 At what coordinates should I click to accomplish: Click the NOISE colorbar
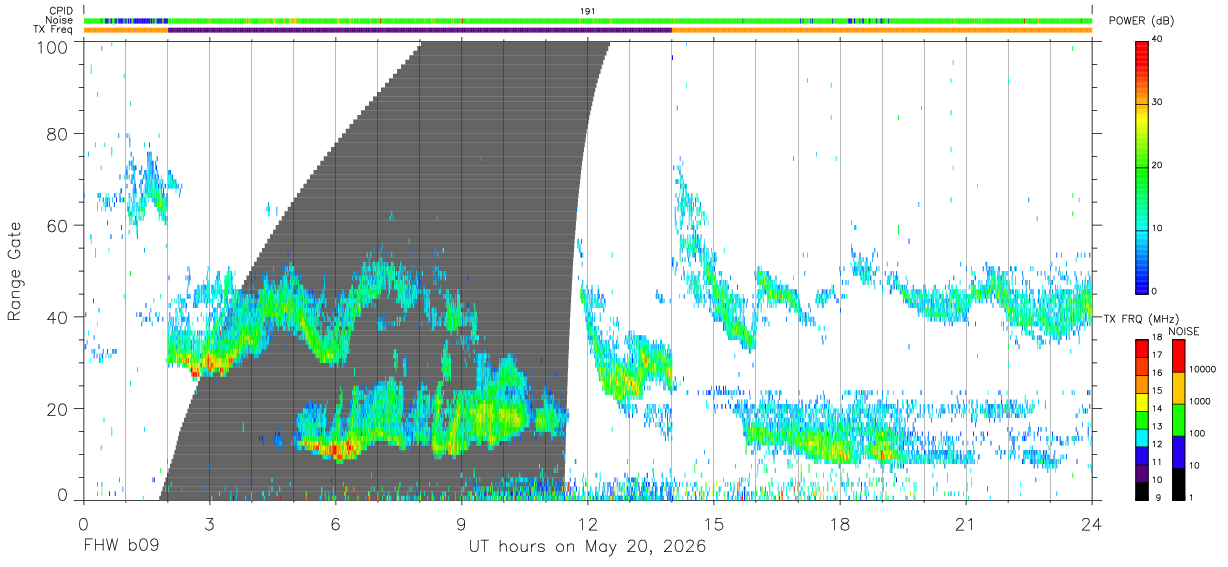pos(1178,420)
